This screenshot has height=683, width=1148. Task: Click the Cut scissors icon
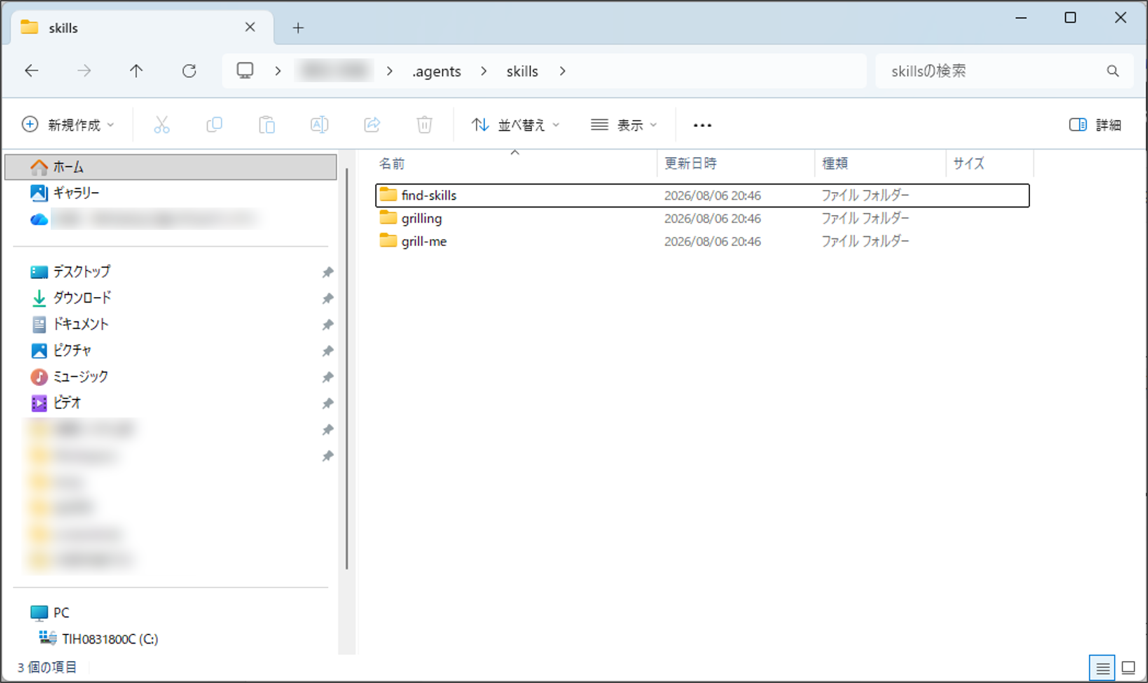pyautogui.click(x=162, y=125)
